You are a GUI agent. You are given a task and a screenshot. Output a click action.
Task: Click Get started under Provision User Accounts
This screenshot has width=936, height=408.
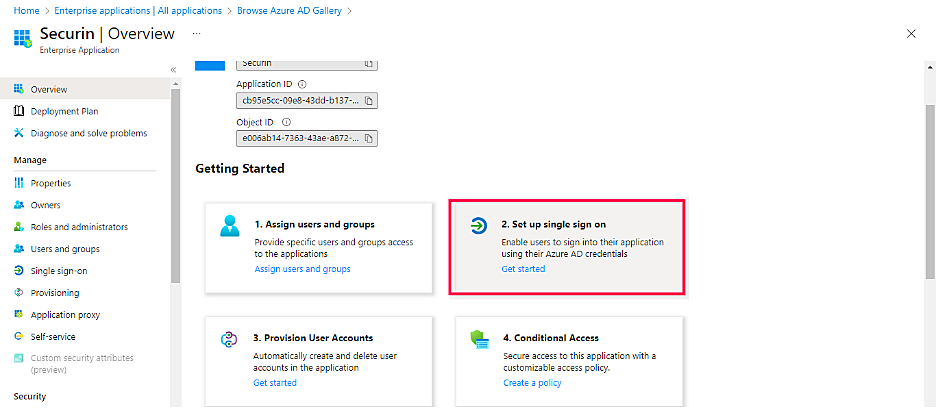[275, 382]
